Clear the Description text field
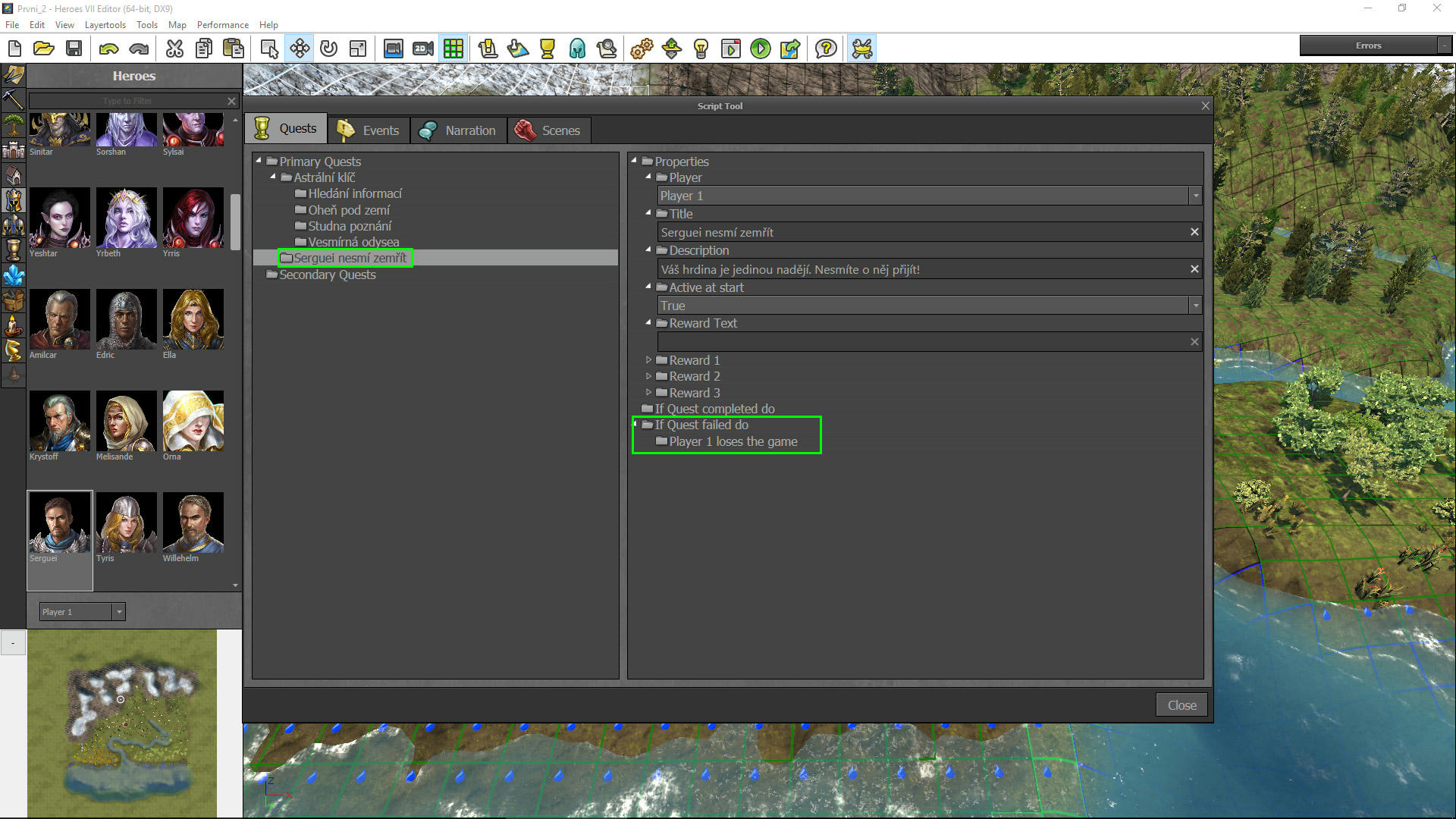This screenshot has height=819, width=1456. (x=1194, y=269)
